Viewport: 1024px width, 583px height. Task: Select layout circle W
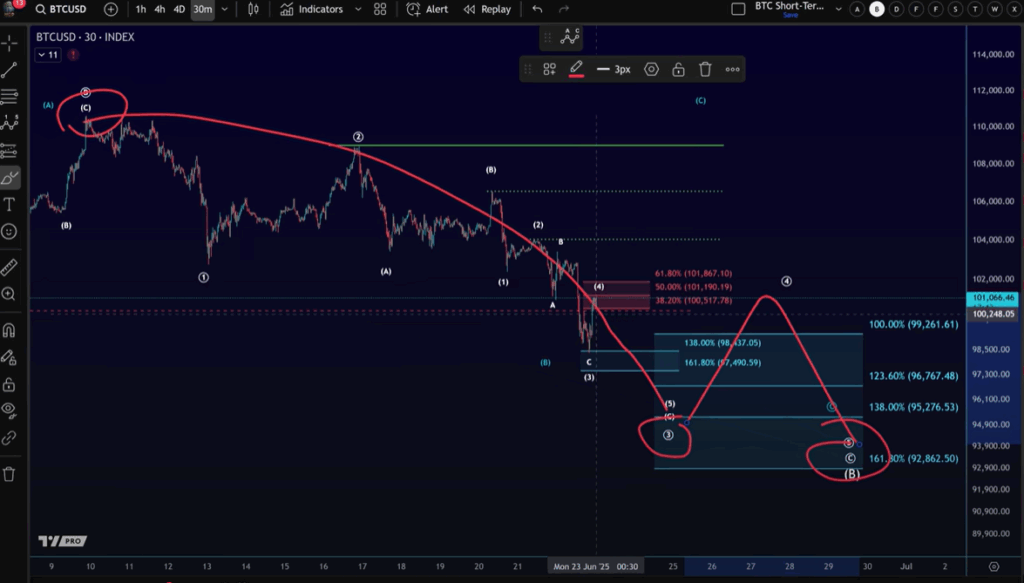click(x=995, y=9)
